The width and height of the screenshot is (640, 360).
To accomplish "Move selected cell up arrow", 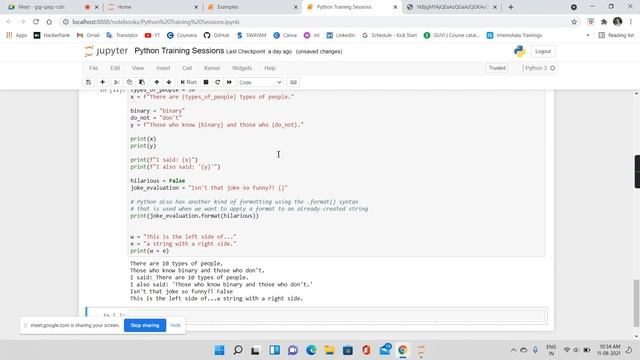I will [157, 82].
